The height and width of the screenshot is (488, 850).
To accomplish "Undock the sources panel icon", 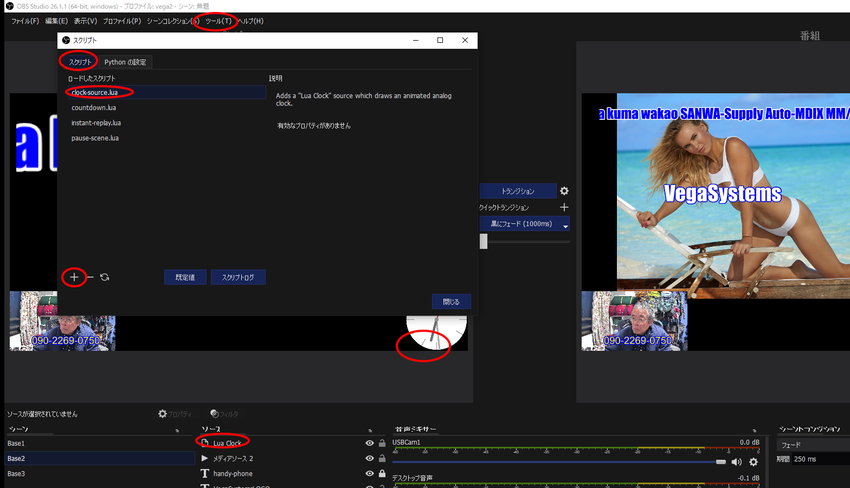I will tap(370, 431).
